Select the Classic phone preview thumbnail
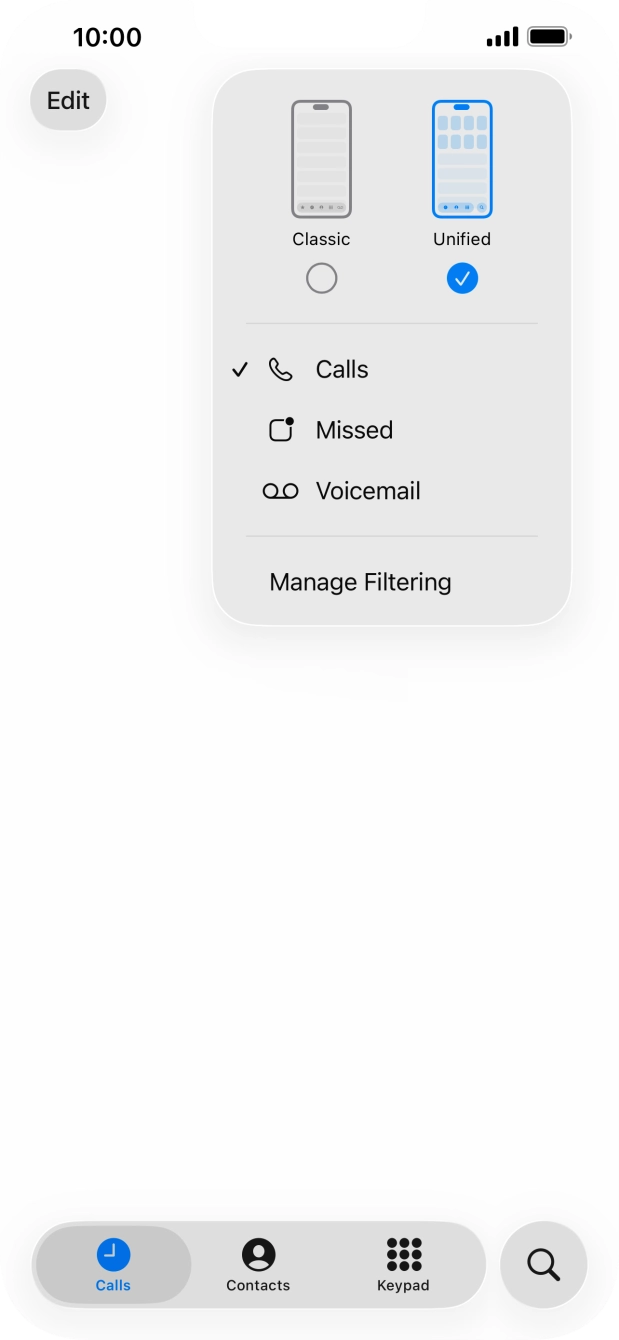Viewport: 619px width, 1340px height. (x=321, y=157)
